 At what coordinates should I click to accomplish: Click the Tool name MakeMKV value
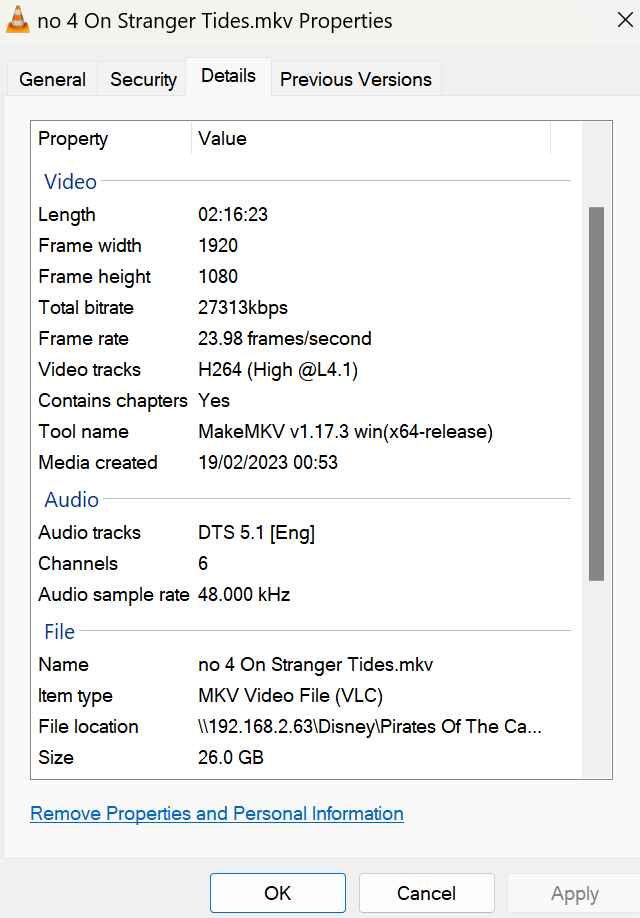point(345,432)
